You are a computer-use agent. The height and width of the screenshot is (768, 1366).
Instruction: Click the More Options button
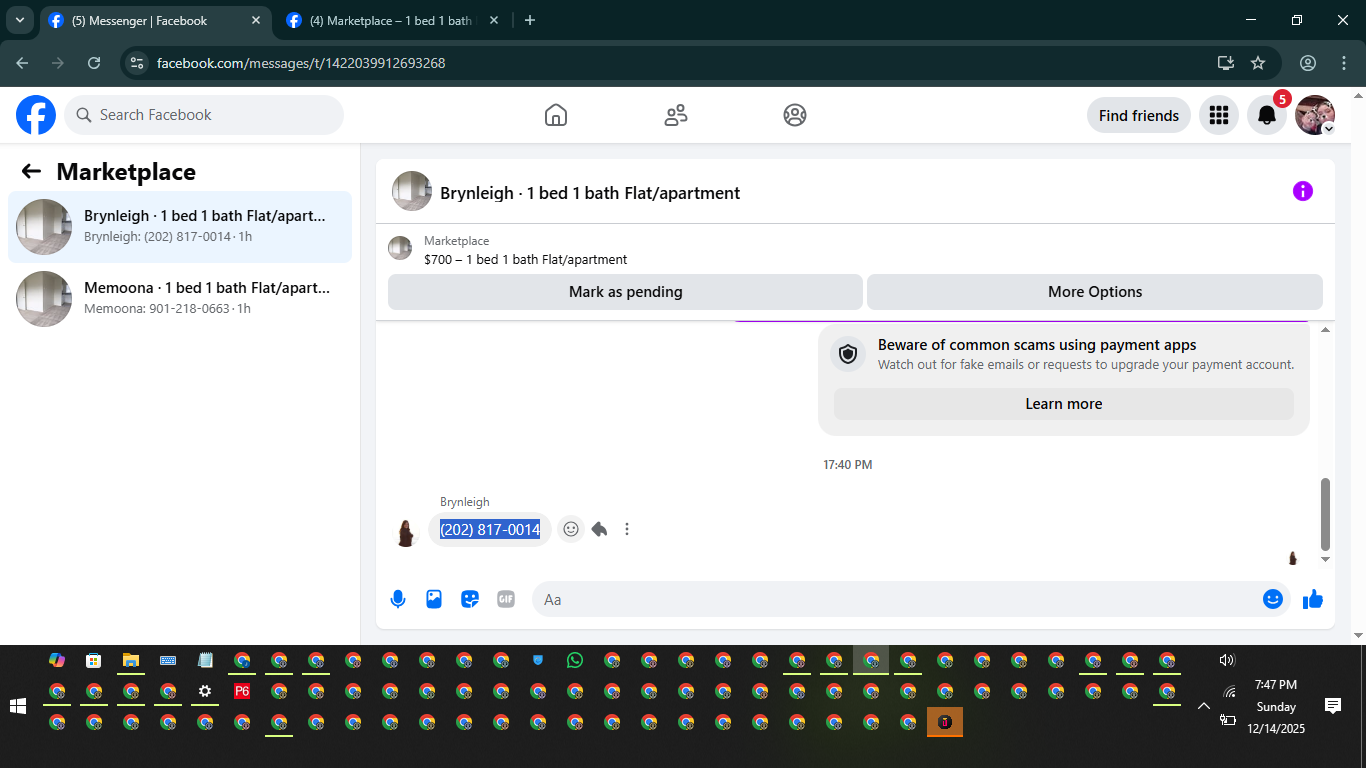(x=1095, y=292)
